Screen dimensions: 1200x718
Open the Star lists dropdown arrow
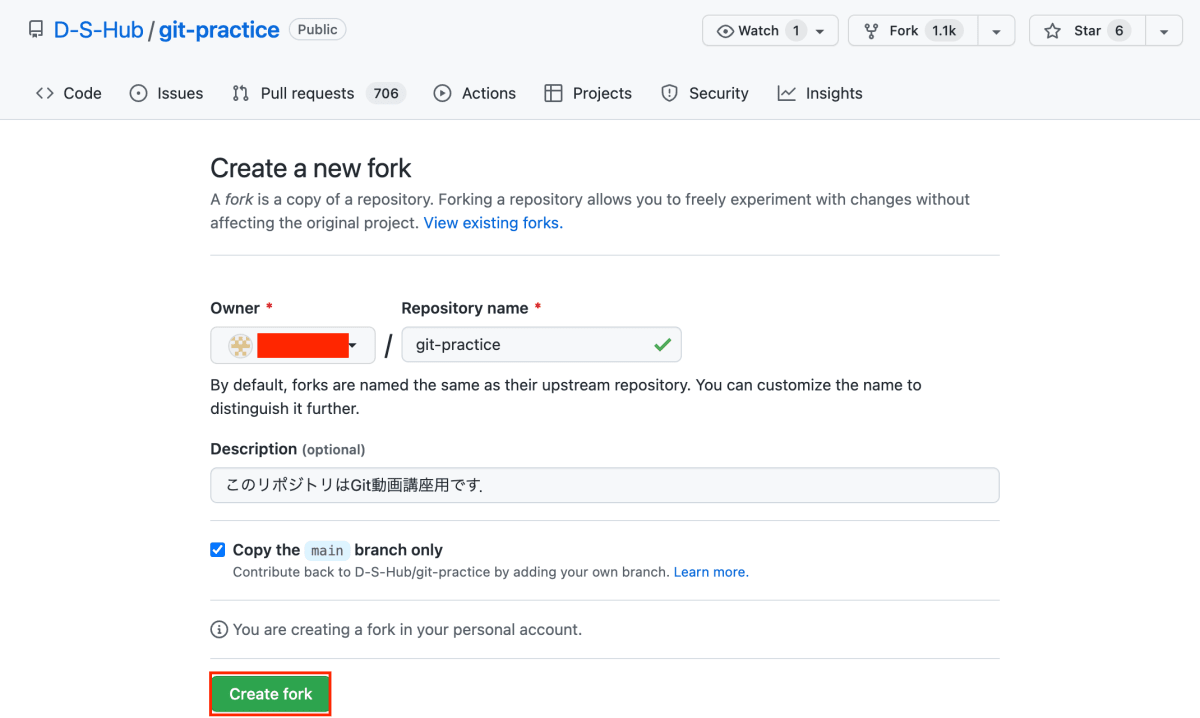tap(1164, 31)
